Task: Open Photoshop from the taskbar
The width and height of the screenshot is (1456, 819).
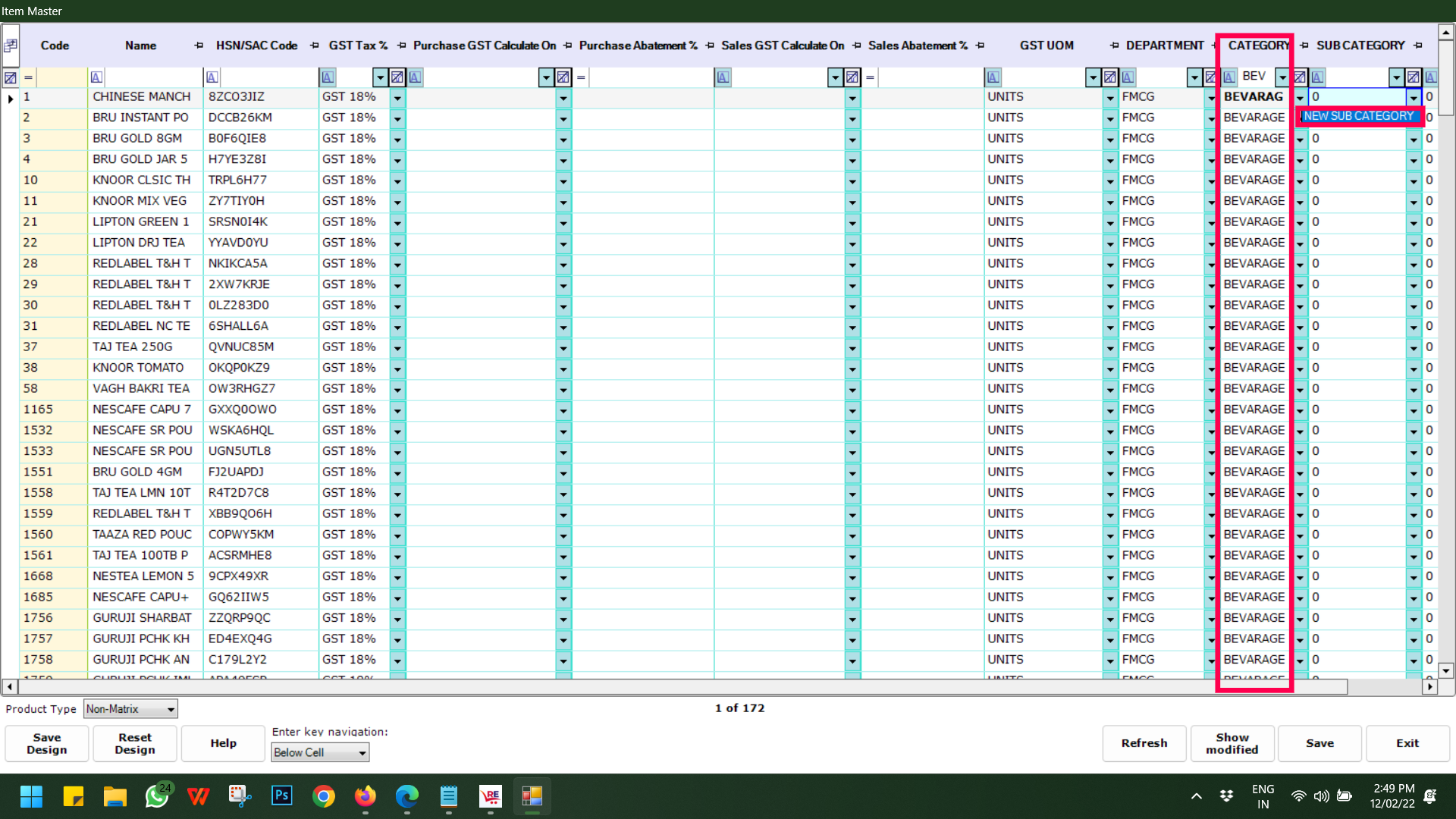Action: point(282,795)
